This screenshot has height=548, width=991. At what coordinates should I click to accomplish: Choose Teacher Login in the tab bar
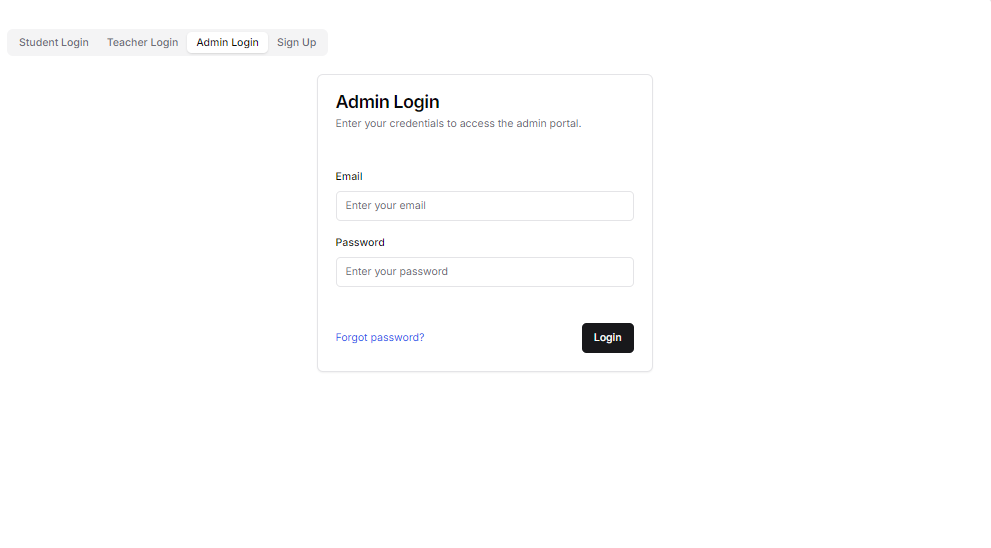(x=142, y=42)
